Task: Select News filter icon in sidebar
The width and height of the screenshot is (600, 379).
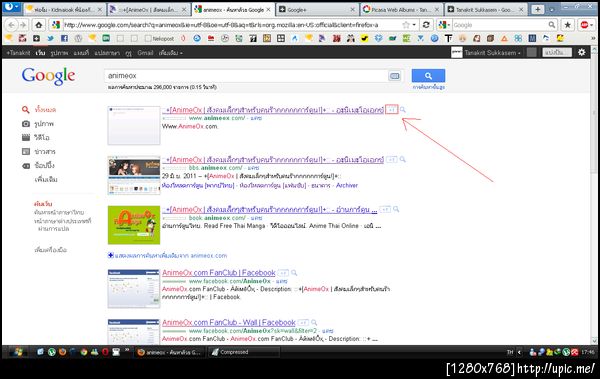Action: pyautogui.click(x=26, y=152)
